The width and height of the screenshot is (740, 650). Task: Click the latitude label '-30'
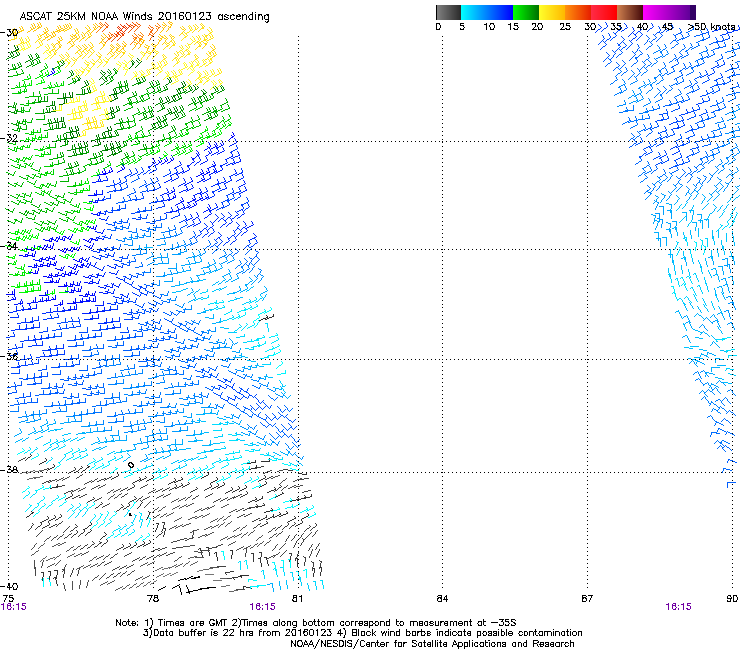click(x=9, y=33)
